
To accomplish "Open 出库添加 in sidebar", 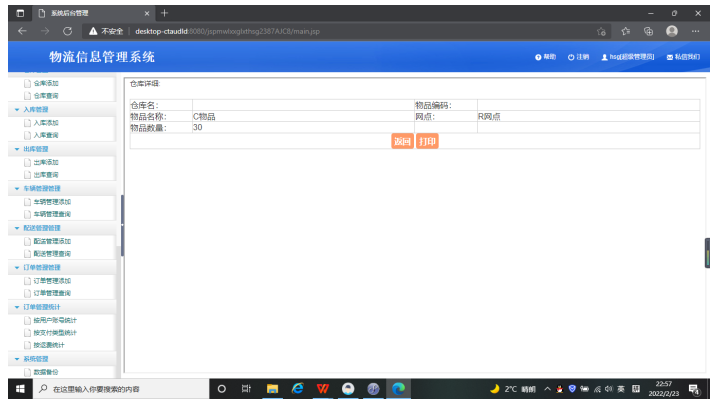I will pyautogui.click(x=46, y=162).
